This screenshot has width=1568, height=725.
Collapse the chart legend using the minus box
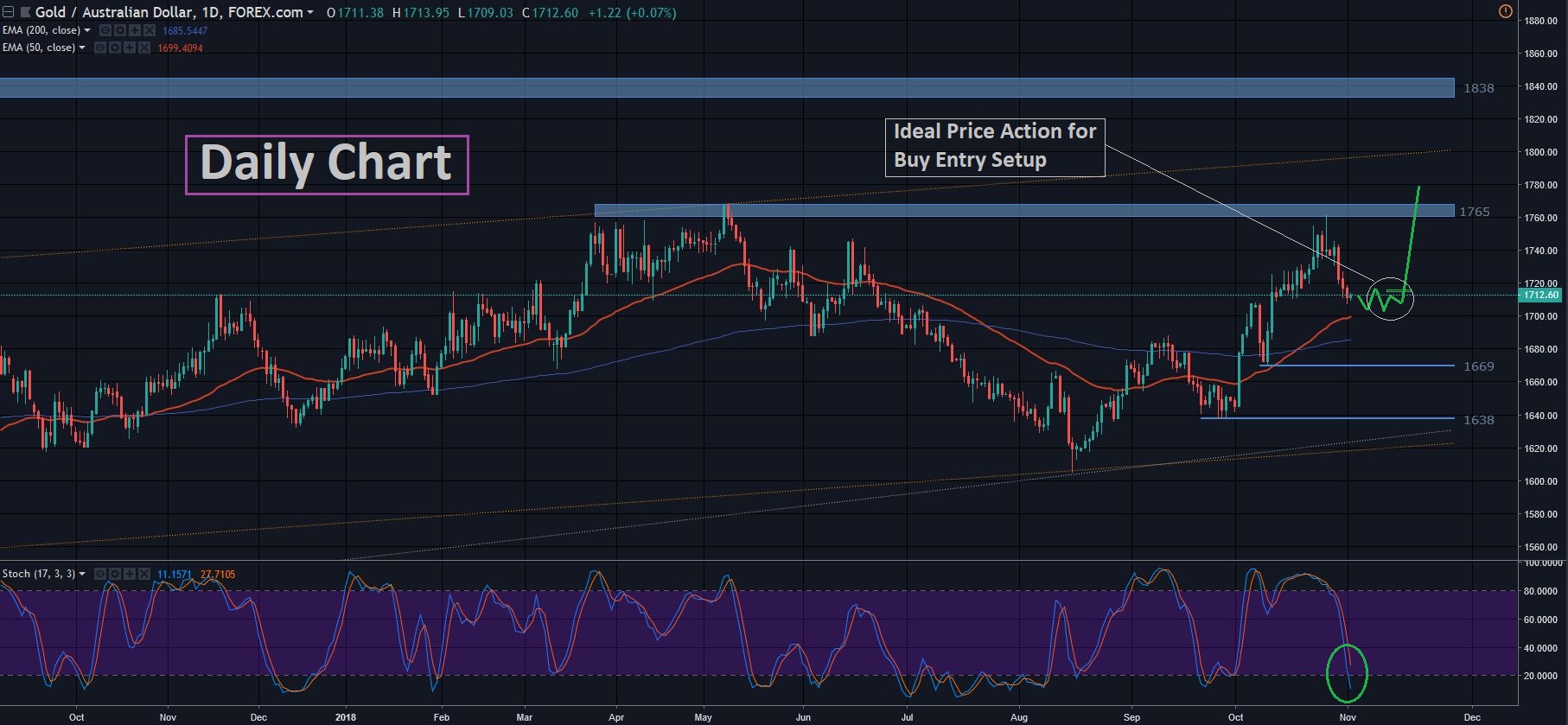coord(9,12)
